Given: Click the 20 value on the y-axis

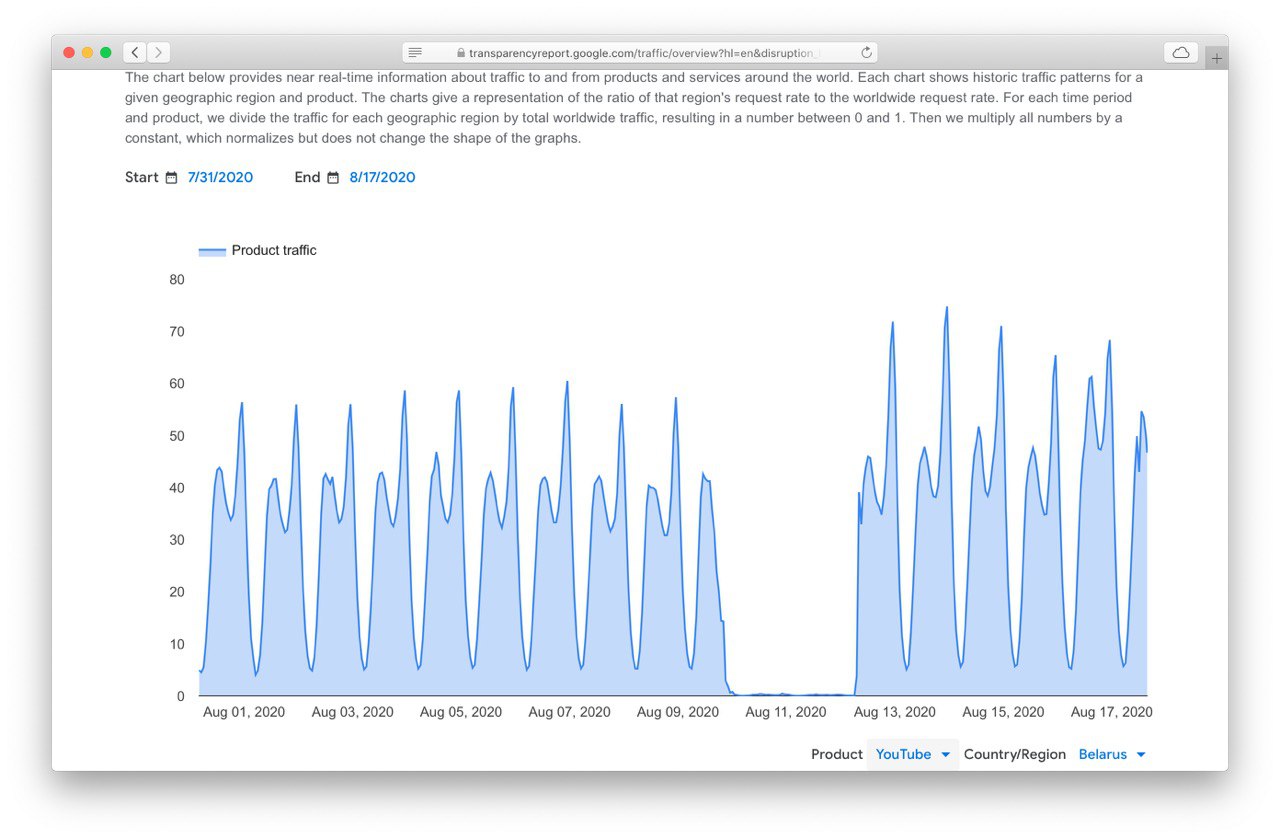Looking at the screenshot, I should [x=177, y=591].
